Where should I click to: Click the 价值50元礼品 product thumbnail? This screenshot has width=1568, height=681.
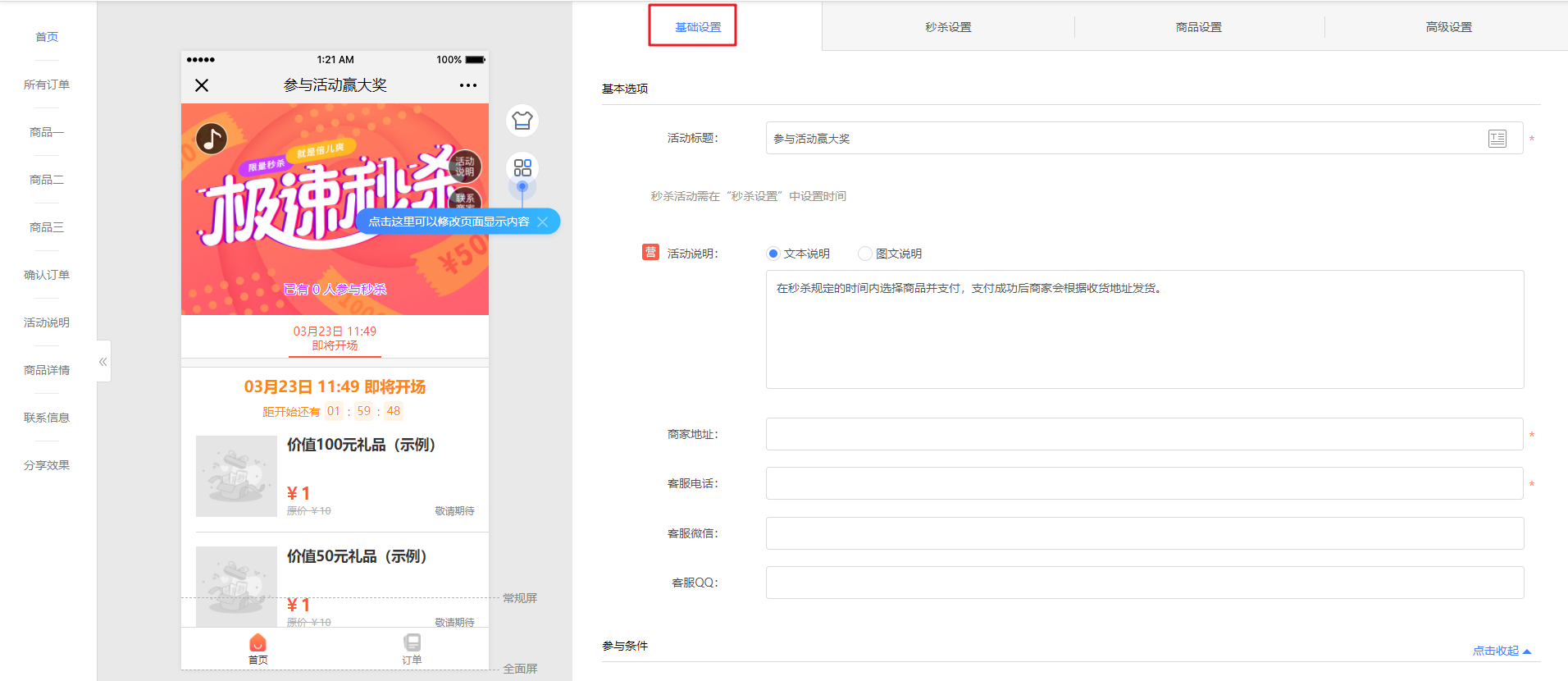(x=236, y=587)
